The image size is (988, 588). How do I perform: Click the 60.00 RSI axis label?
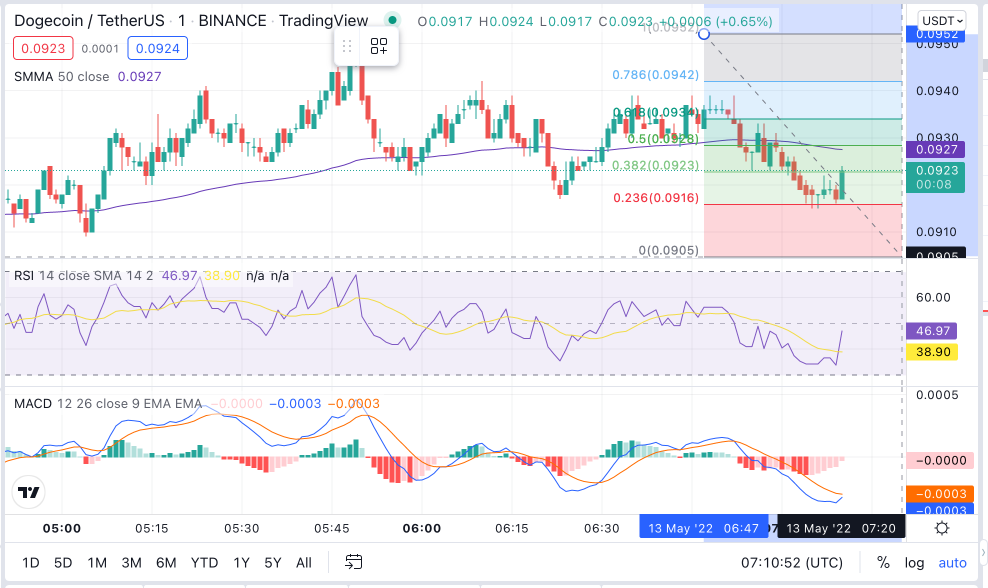pos(933,297)
